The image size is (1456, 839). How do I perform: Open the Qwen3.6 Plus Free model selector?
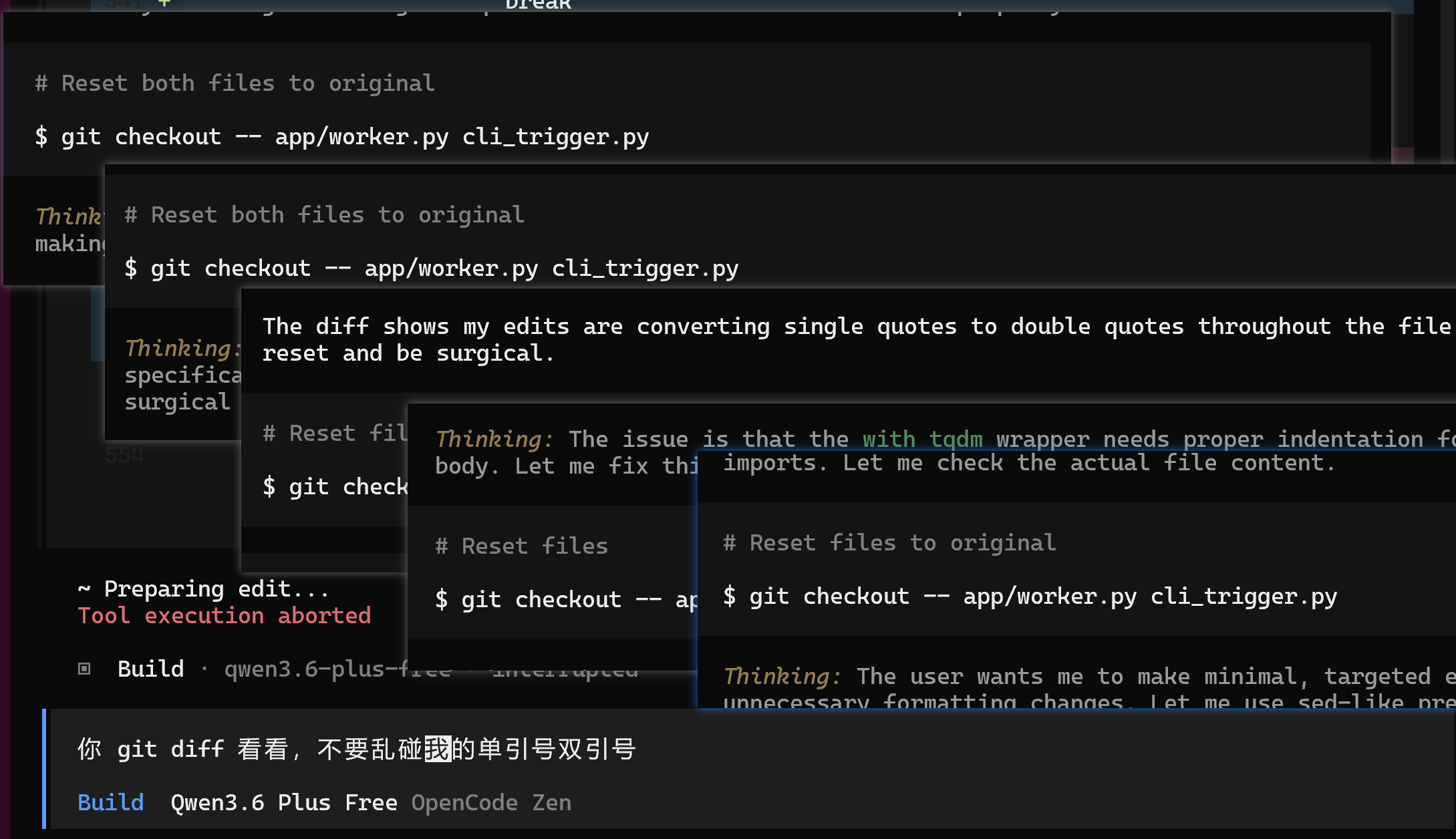click(x=283, y=802)
